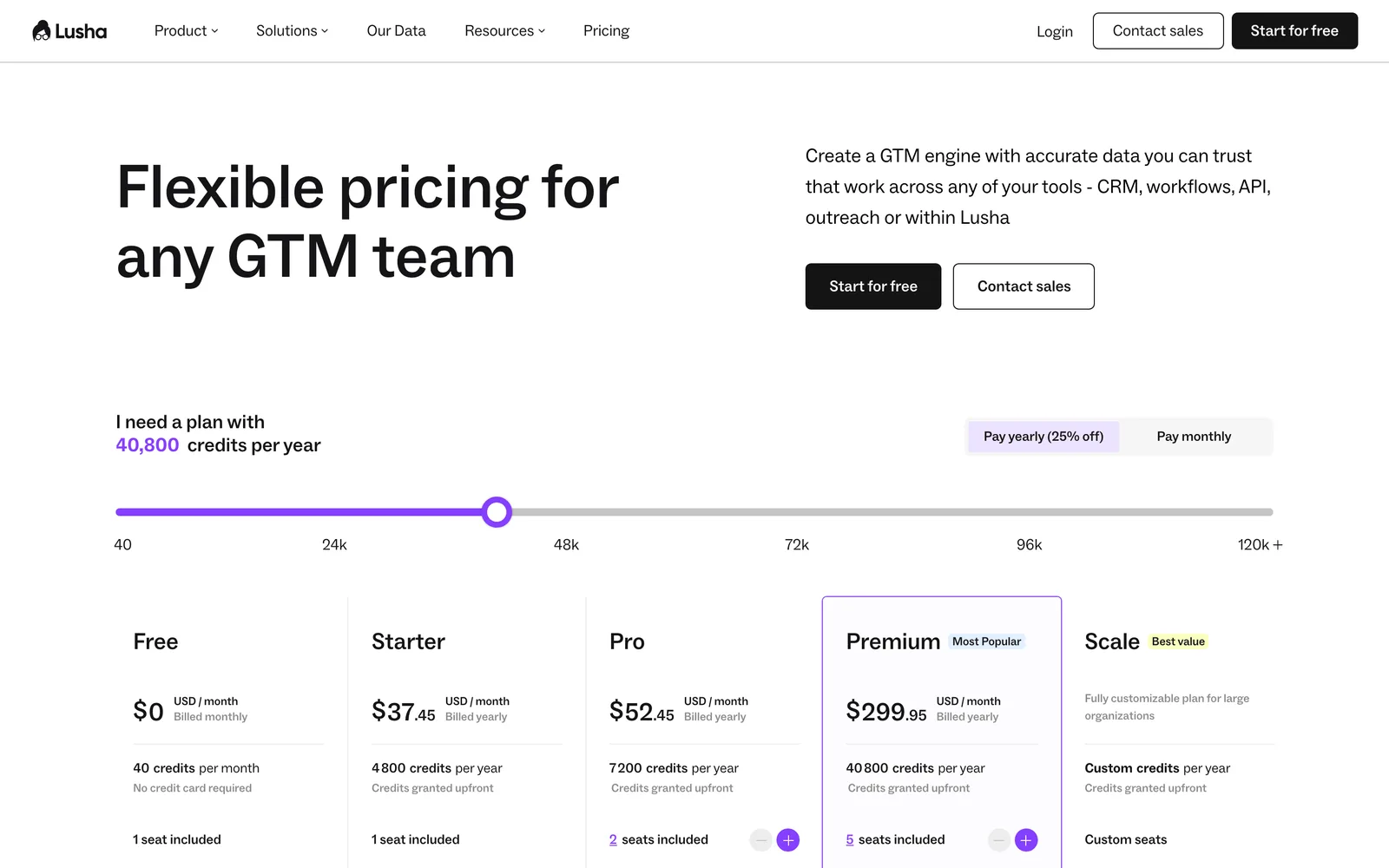
Task: Increase Pro plan seats with plus icon
Action: (788, 840)
